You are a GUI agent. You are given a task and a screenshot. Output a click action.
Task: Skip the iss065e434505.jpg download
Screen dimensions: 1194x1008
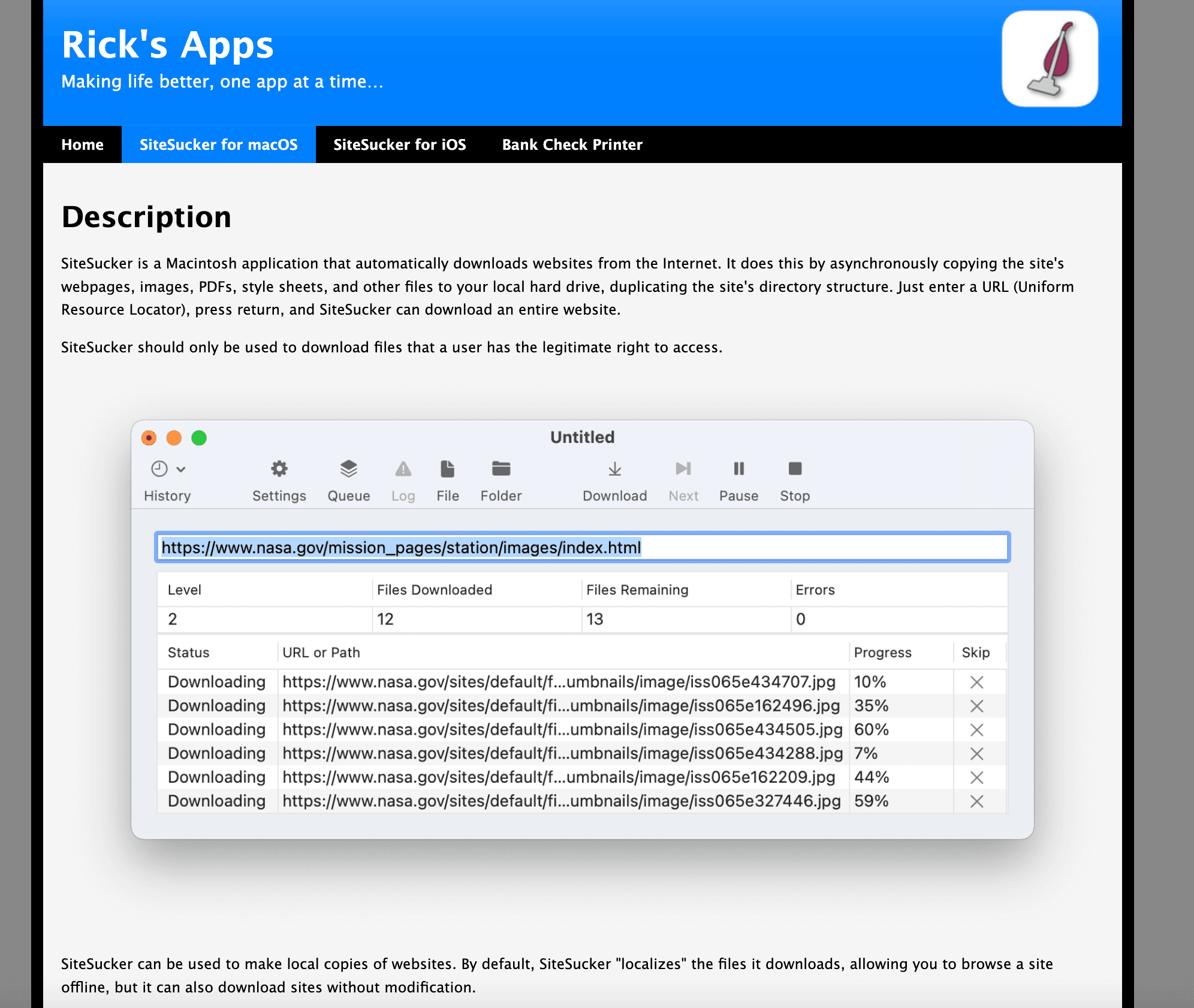977,730
